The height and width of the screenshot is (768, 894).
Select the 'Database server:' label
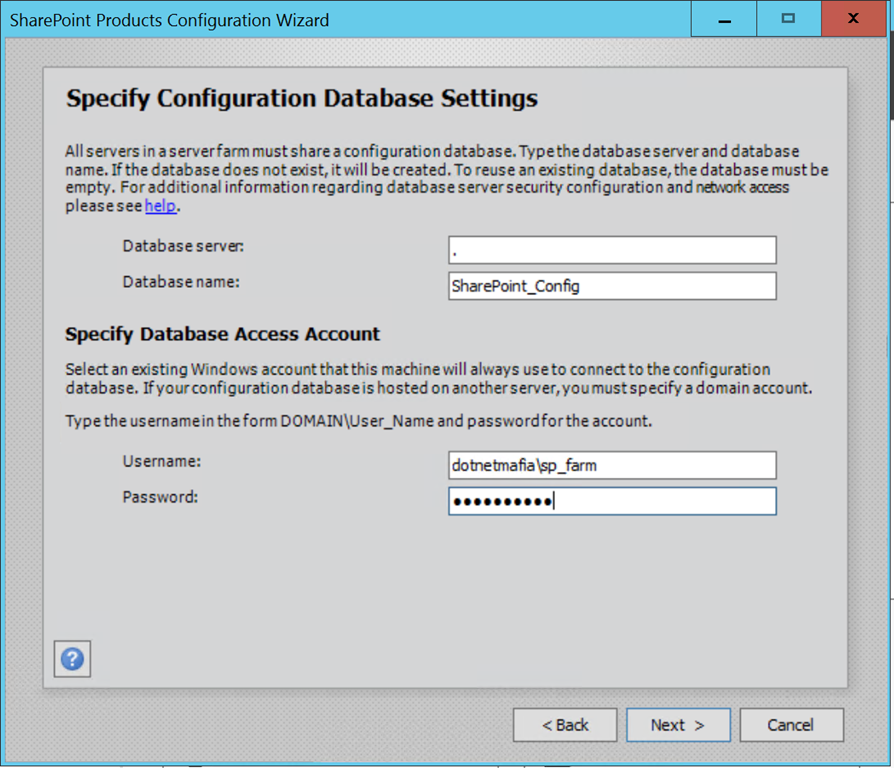point(183,246)
